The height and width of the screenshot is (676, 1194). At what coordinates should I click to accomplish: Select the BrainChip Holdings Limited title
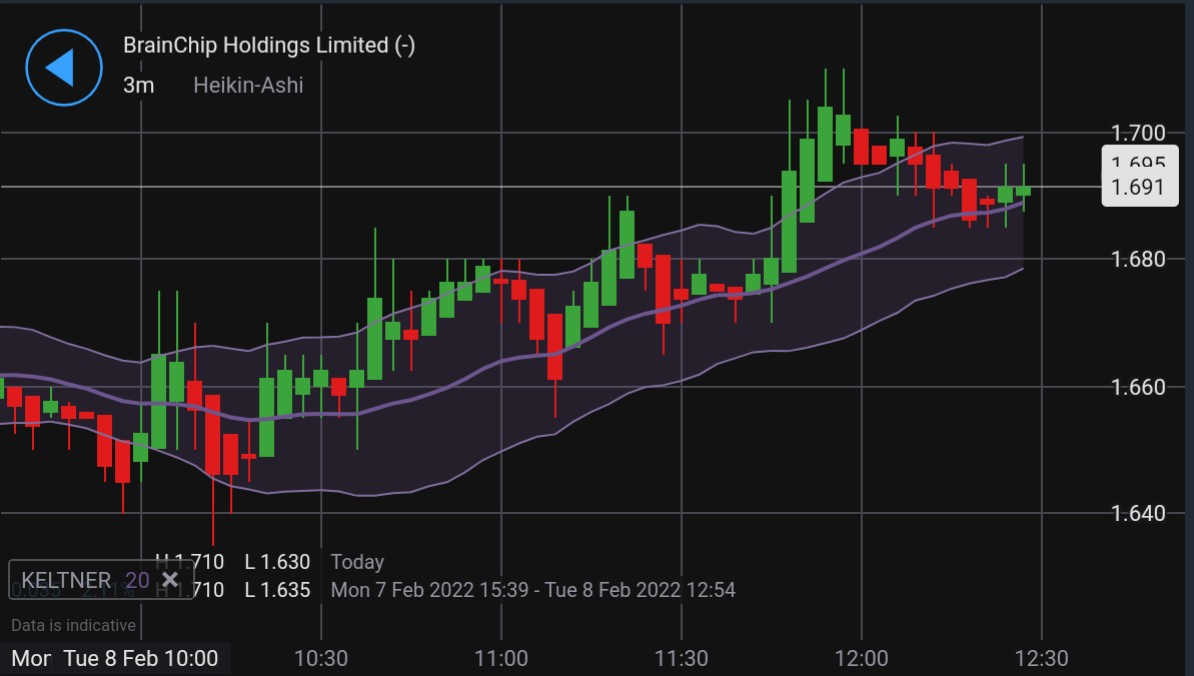268,45
